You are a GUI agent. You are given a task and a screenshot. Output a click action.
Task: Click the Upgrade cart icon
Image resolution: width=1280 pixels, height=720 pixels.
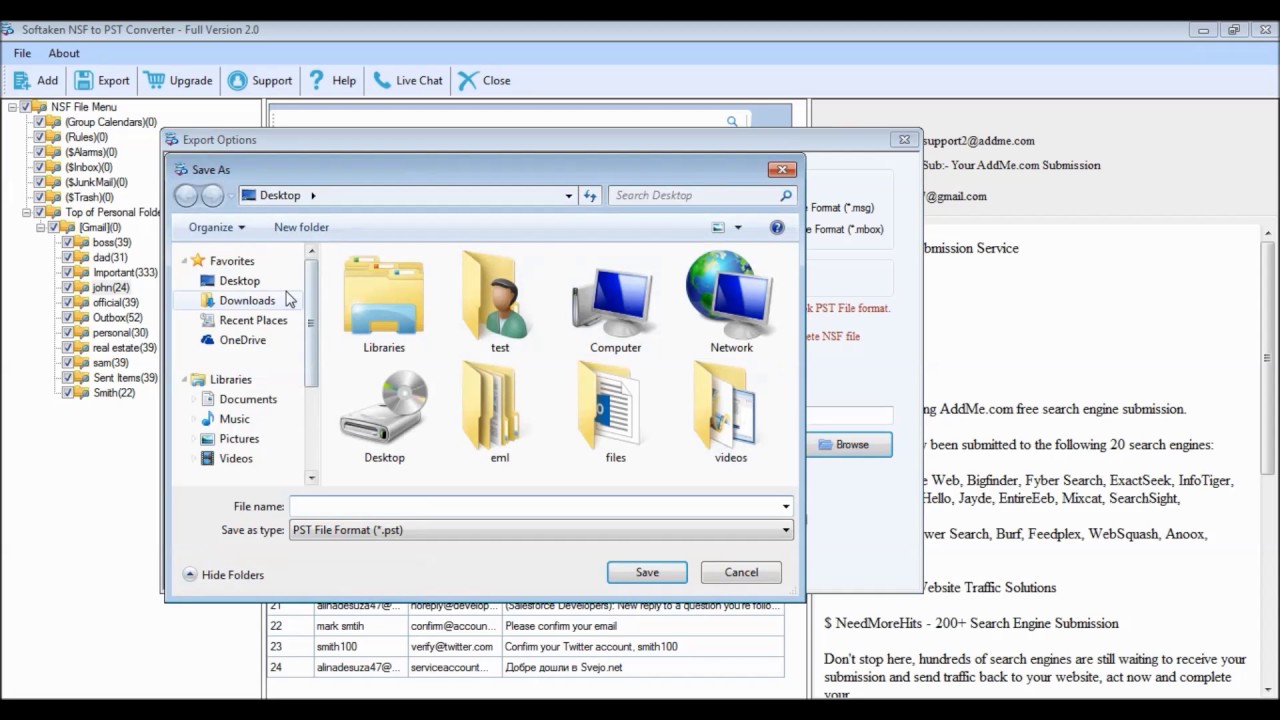(154, 80)
